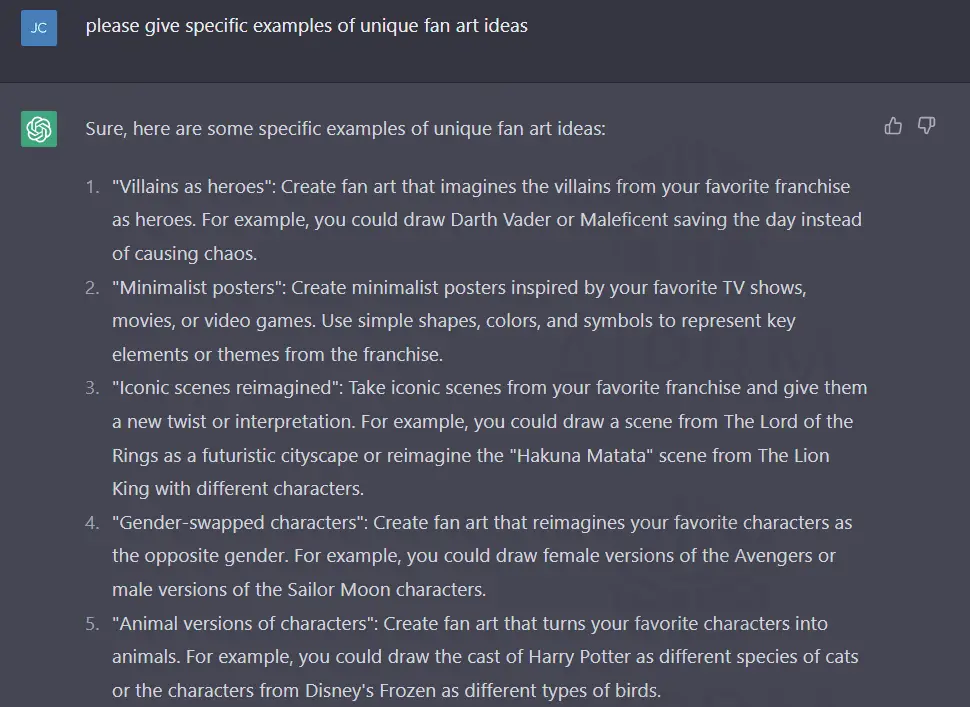Click list number 4 marker
The height and width of the screenshot is (707, 970).
coord(92,523)
